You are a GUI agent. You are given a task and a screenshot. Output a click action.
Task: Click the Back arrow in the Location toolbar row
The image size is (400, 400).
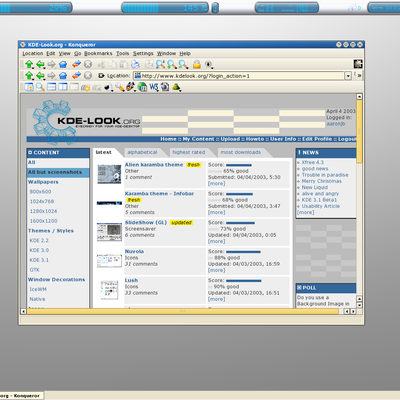coord(40,76)
